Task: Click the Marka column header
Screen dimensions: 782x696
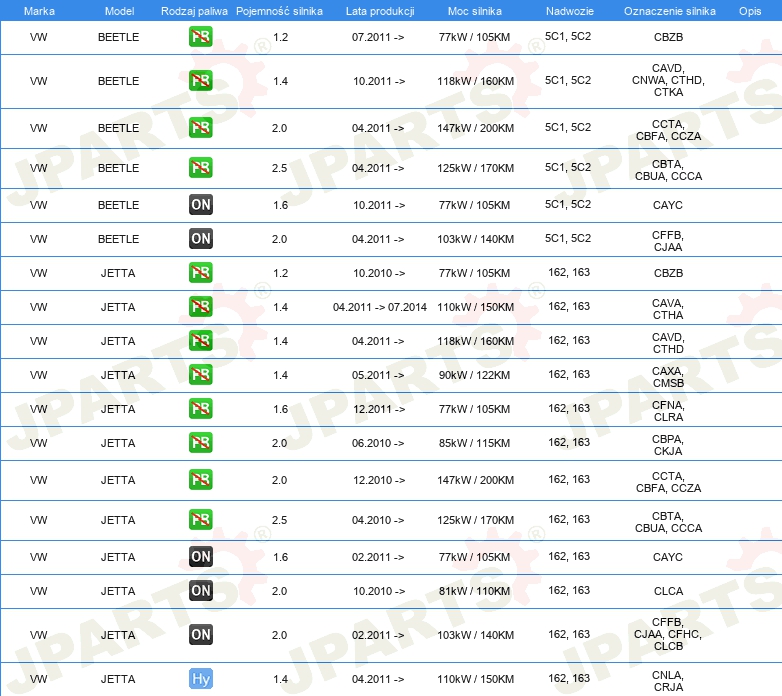Action: pyautogui.click(x=39, y=10)
